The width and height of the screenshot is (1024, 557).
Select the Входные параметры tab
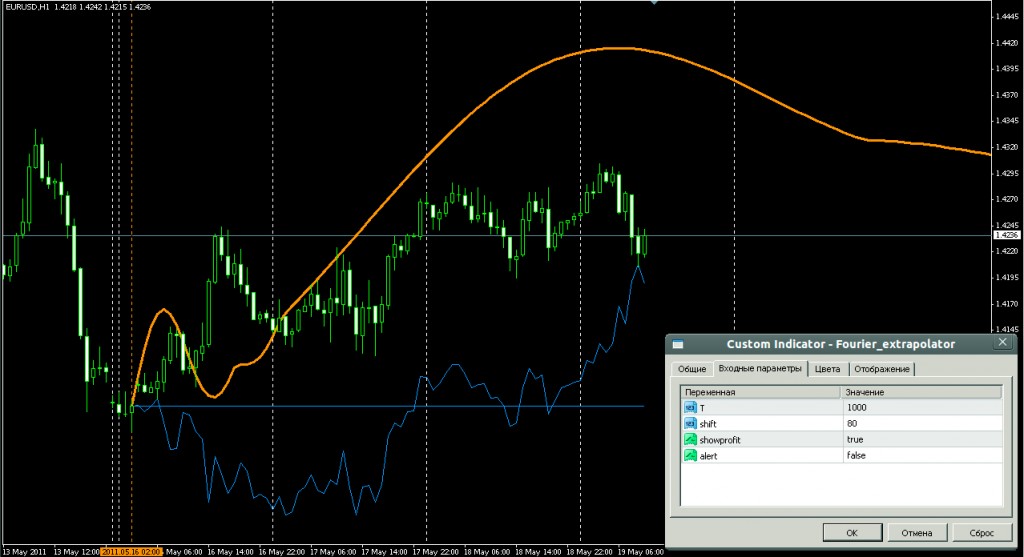tap(761, 369)
